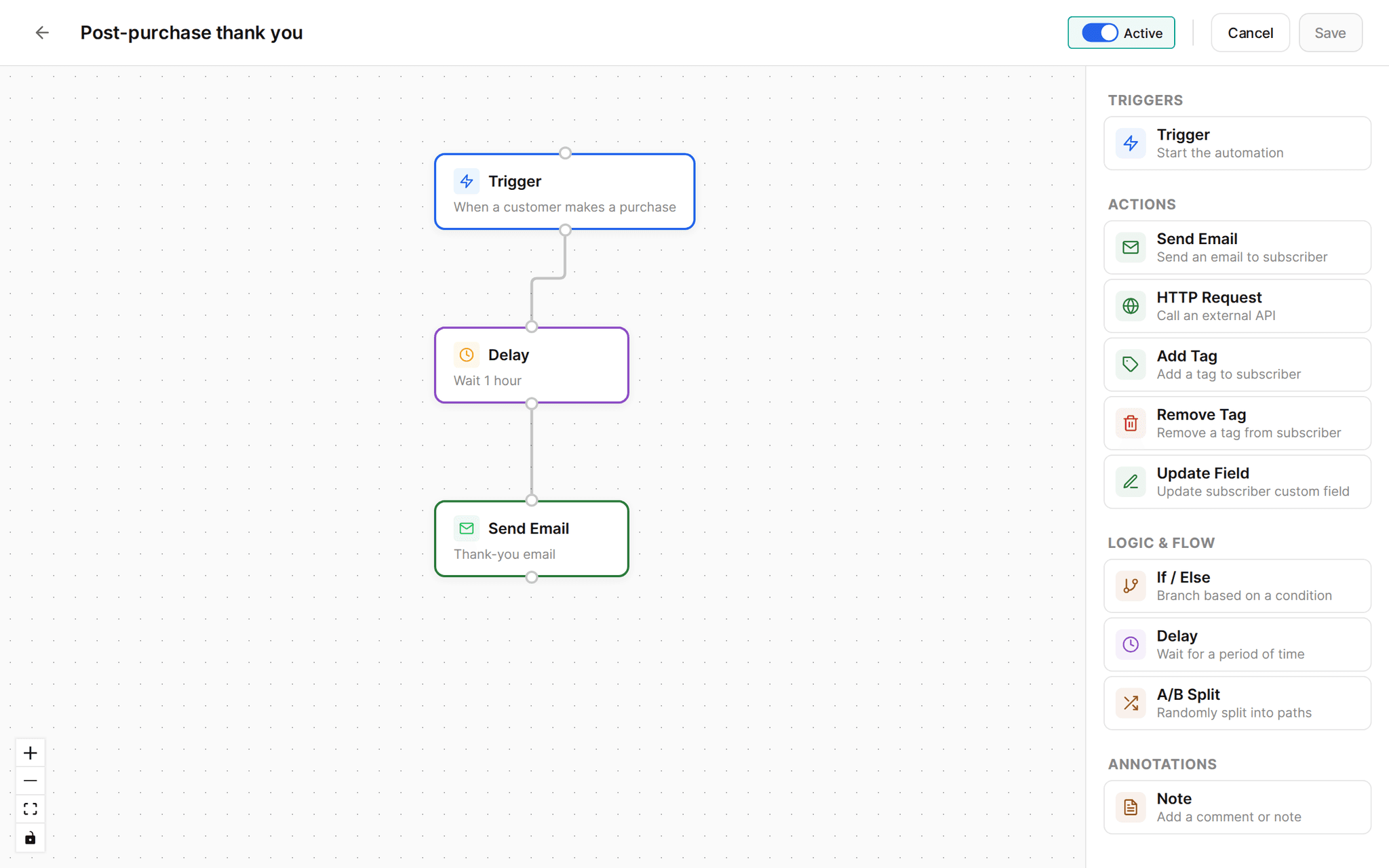Click 'When a customer makes a purchase' text
Viewport: 1389px width, 868px height.
click(x=564, y=207)
